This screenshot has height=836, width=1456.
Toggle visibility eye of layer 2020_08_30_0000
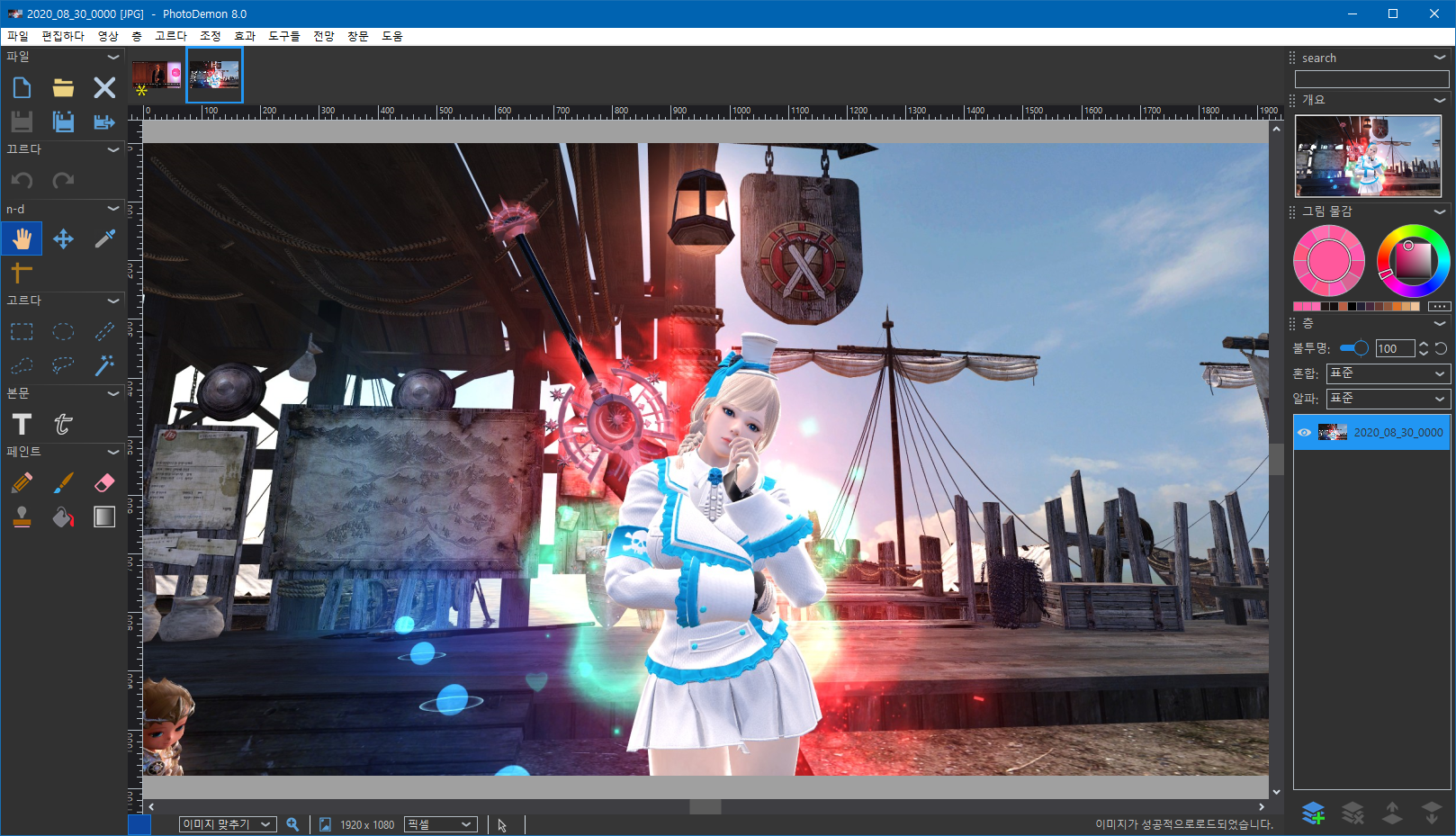click(x=1304, y=433)
